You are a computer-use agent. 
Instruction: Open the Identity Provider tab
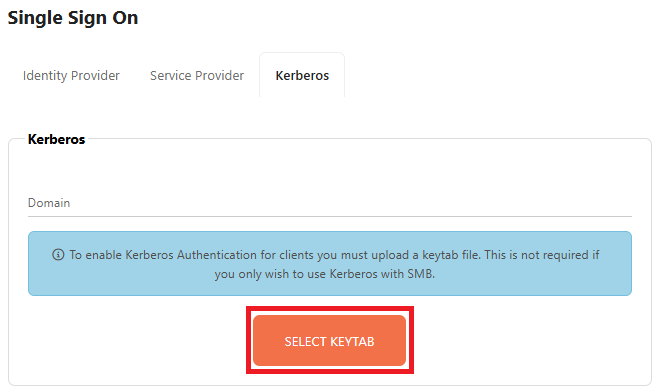pyautogui.click(x=71, y=75)
